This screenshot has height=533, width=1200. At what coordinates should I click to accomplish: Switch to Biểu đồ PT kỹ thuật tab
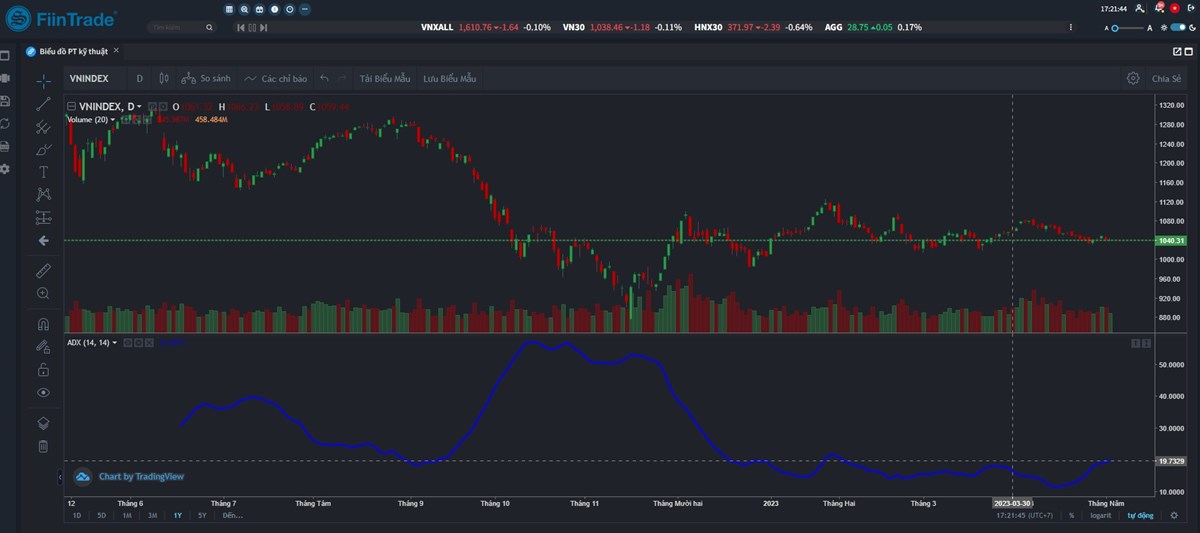72,51
